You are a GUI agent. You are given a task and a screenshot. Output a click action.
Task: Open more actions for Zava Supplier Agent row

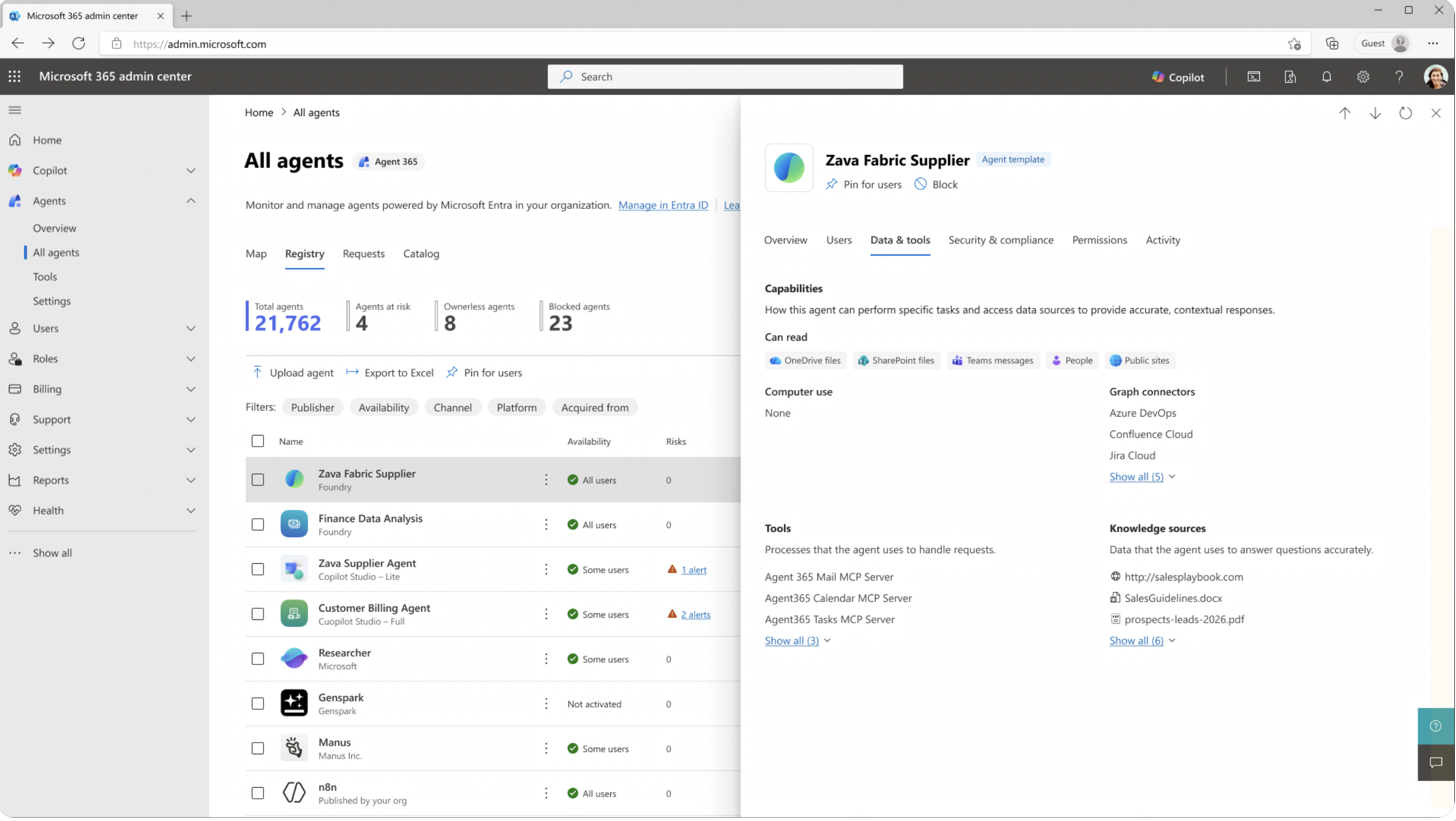(x=546, y=569)
